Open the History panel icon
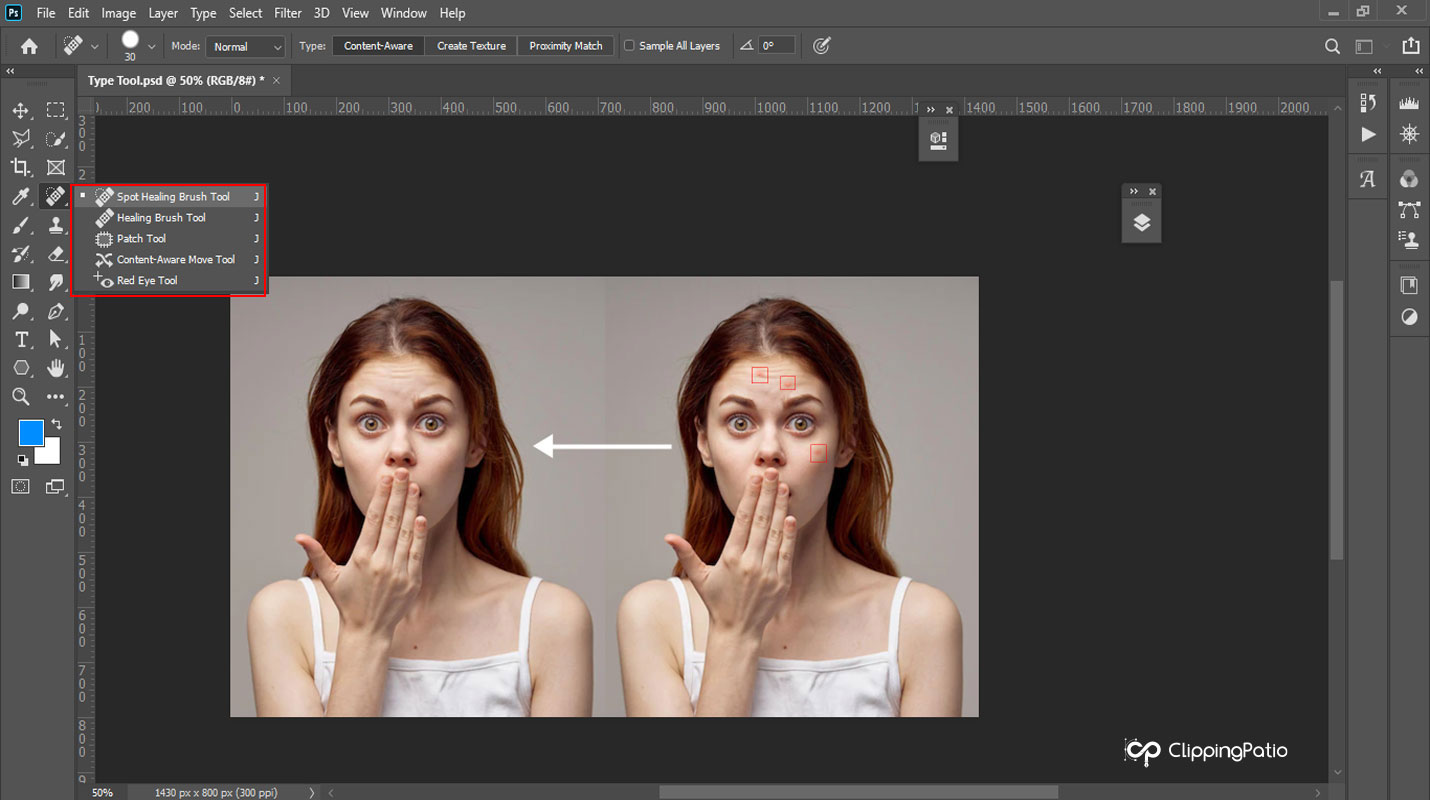This screenshot has height=800, width=1430. [x=1368, y=103]
